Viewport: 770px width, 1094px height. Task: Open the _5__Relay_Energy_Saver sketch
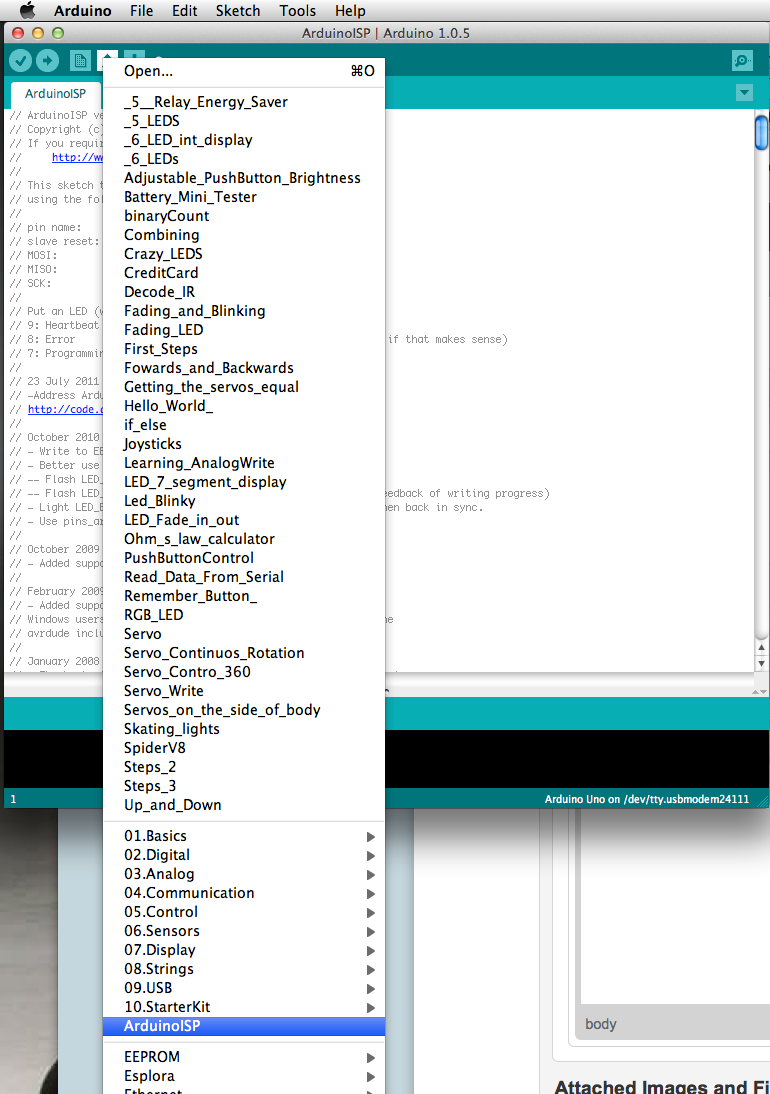click(244, 102)
